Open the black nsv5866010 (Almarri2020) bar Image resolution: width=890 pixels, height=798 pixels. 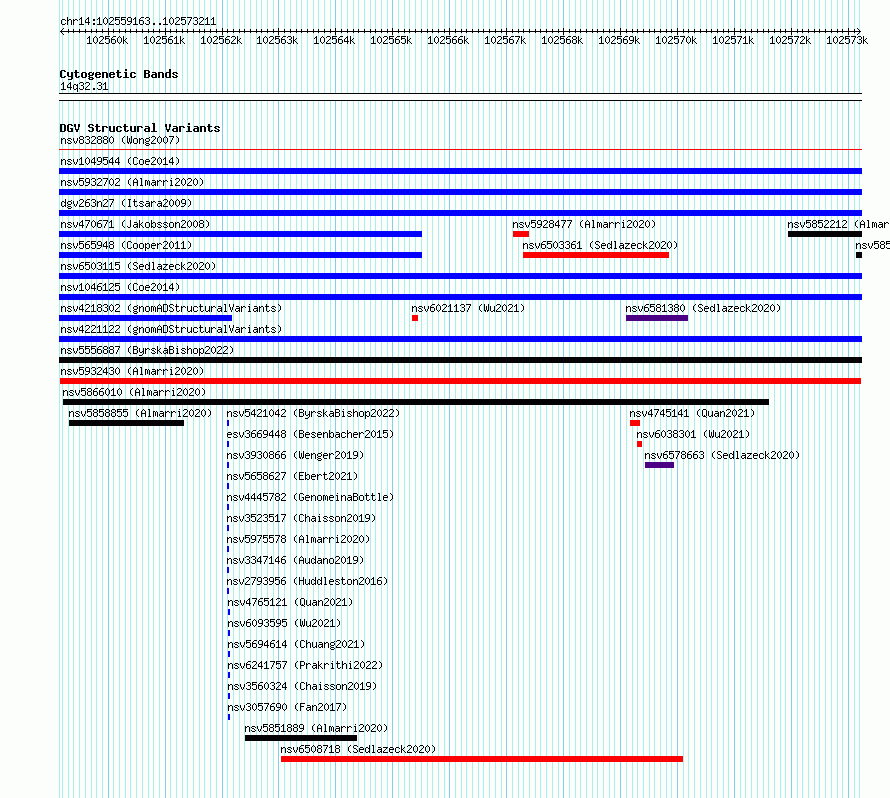click(416, 402)
